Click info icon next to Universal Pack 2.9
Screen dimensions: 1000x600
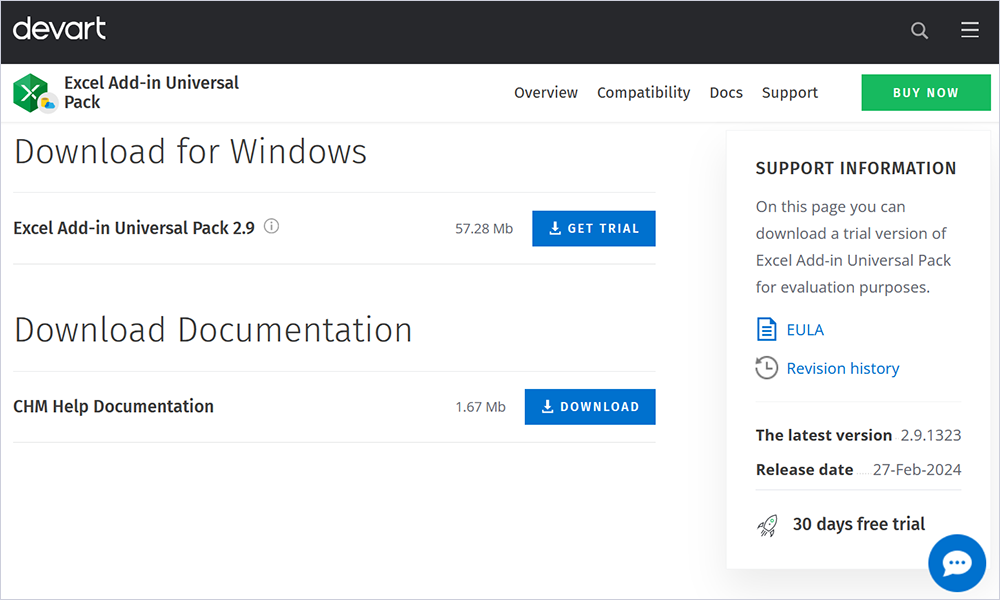pos(271,226)
